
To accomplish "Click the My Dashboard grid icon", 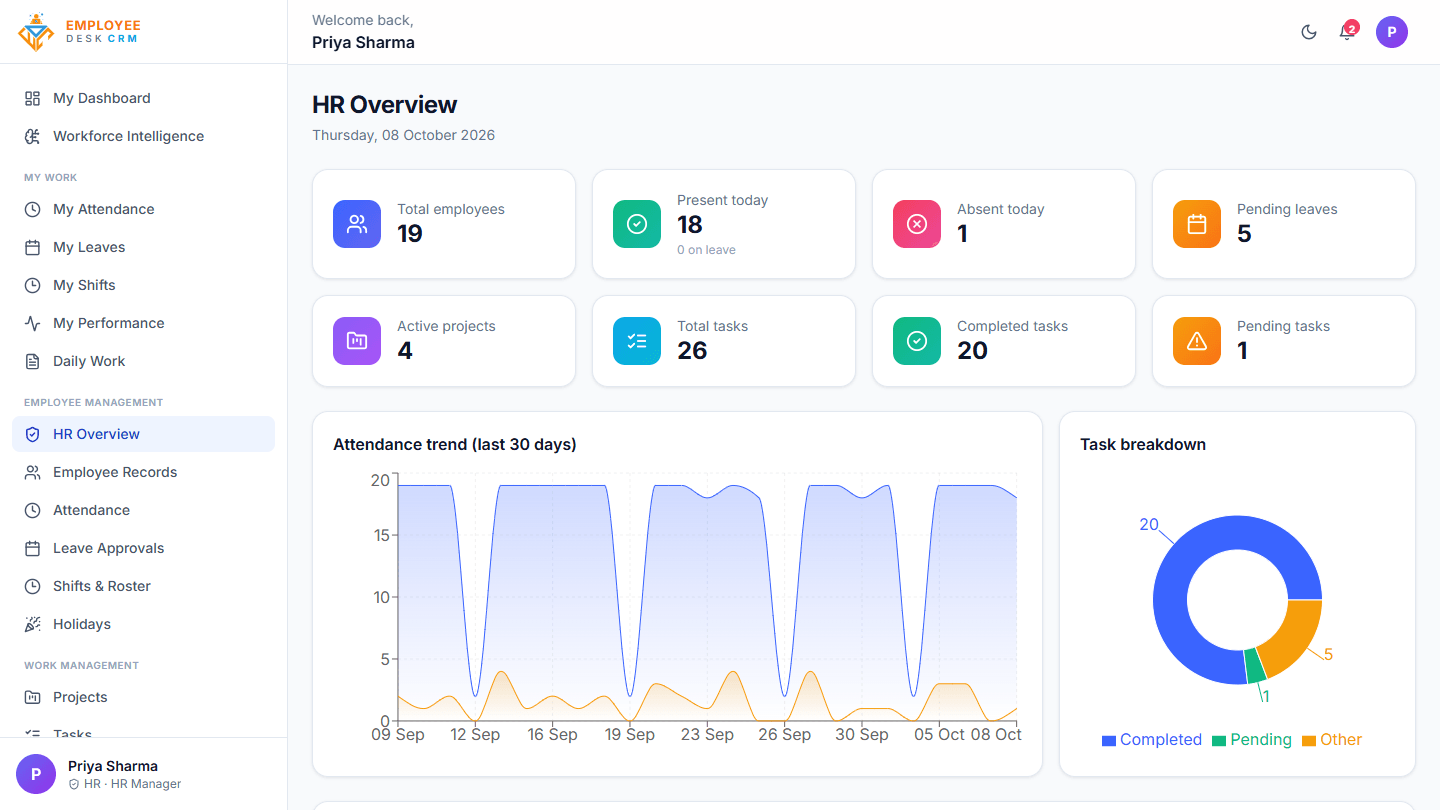I will tap(33, 98).
